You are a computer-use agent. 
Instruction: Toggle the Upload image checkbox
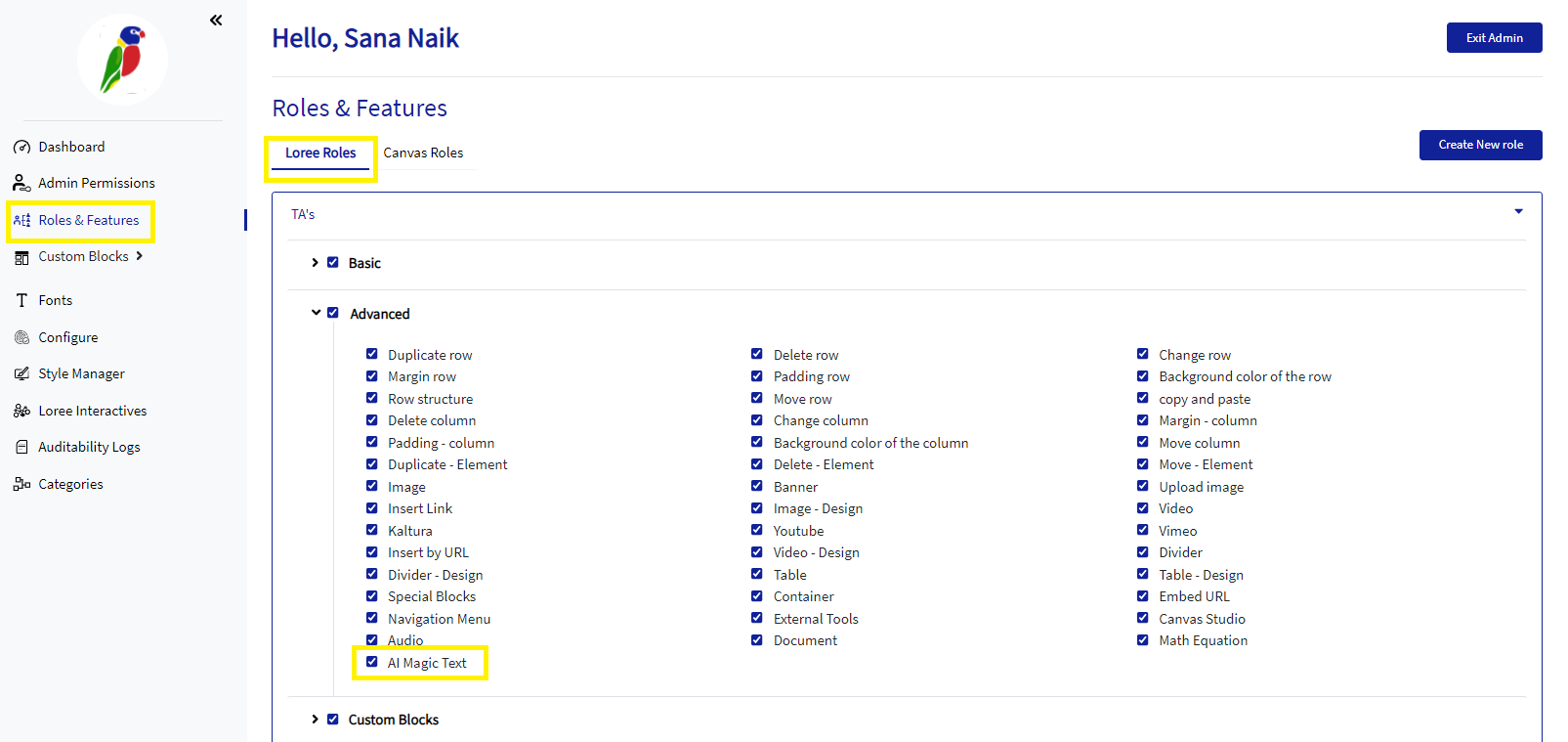pos(1143,486)
